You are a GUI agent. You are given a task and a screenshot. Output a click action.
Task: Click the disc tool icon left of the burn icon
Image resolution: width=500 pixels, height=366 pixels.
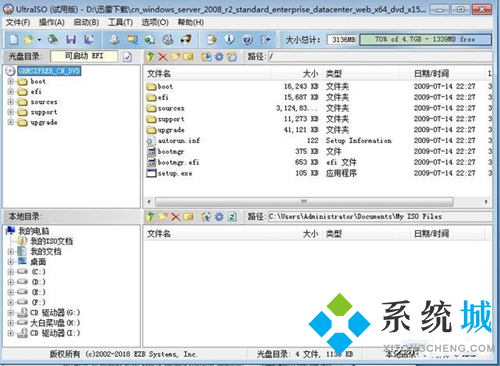(168, 40)
